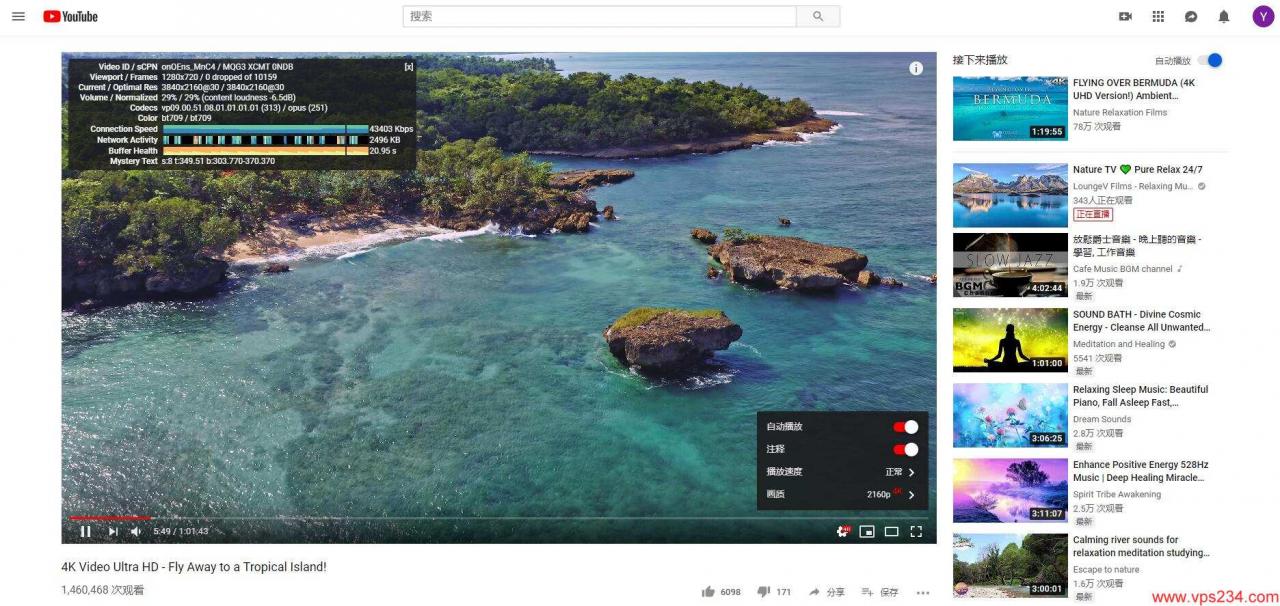The height and width of the screenshot is (606, 1280).
Task: Enter fullscreen mode
Action: pos(916,531)
